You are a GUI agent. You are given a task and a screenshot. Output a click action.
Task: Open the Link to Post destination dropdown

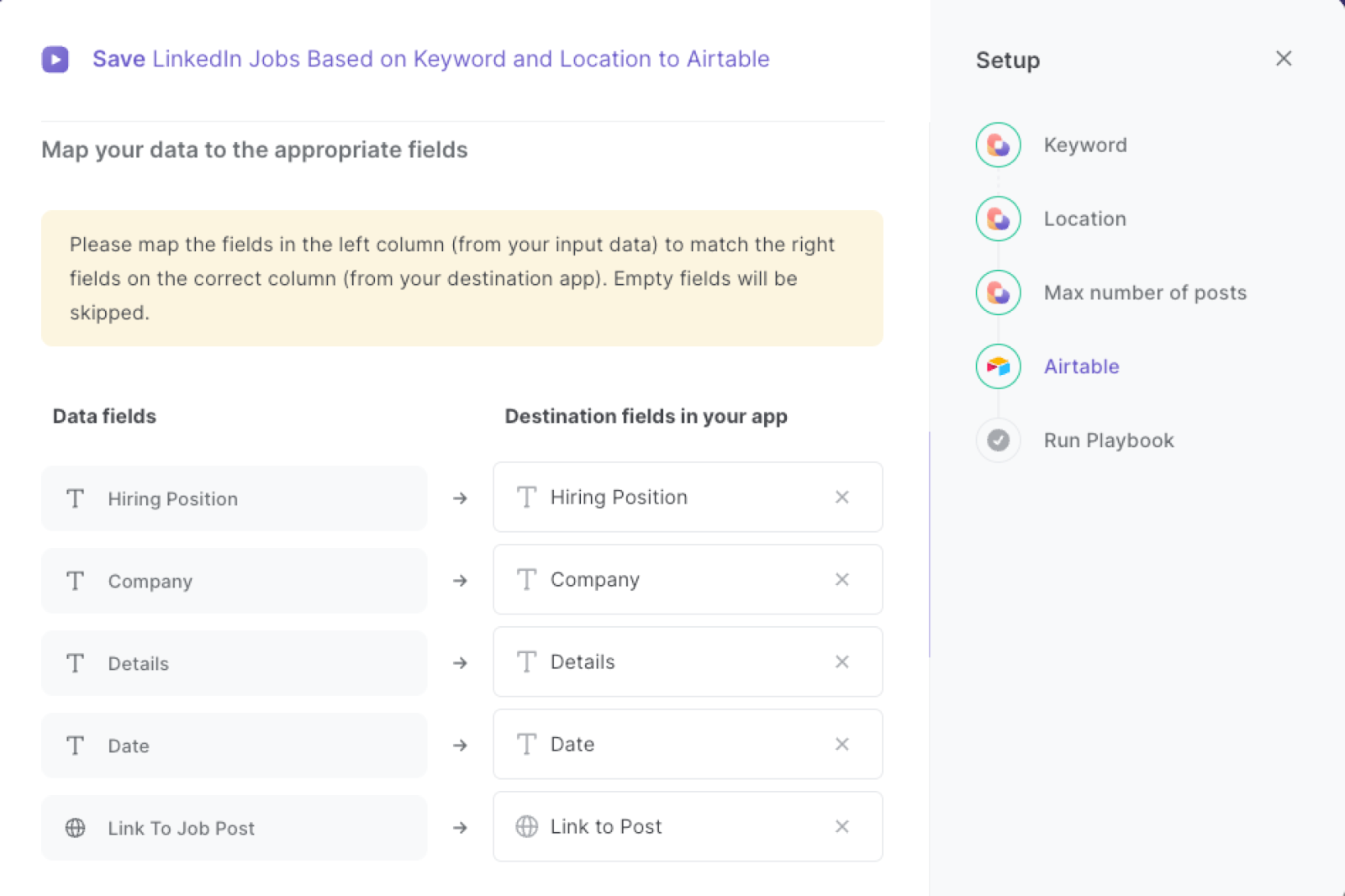point(688,827)
